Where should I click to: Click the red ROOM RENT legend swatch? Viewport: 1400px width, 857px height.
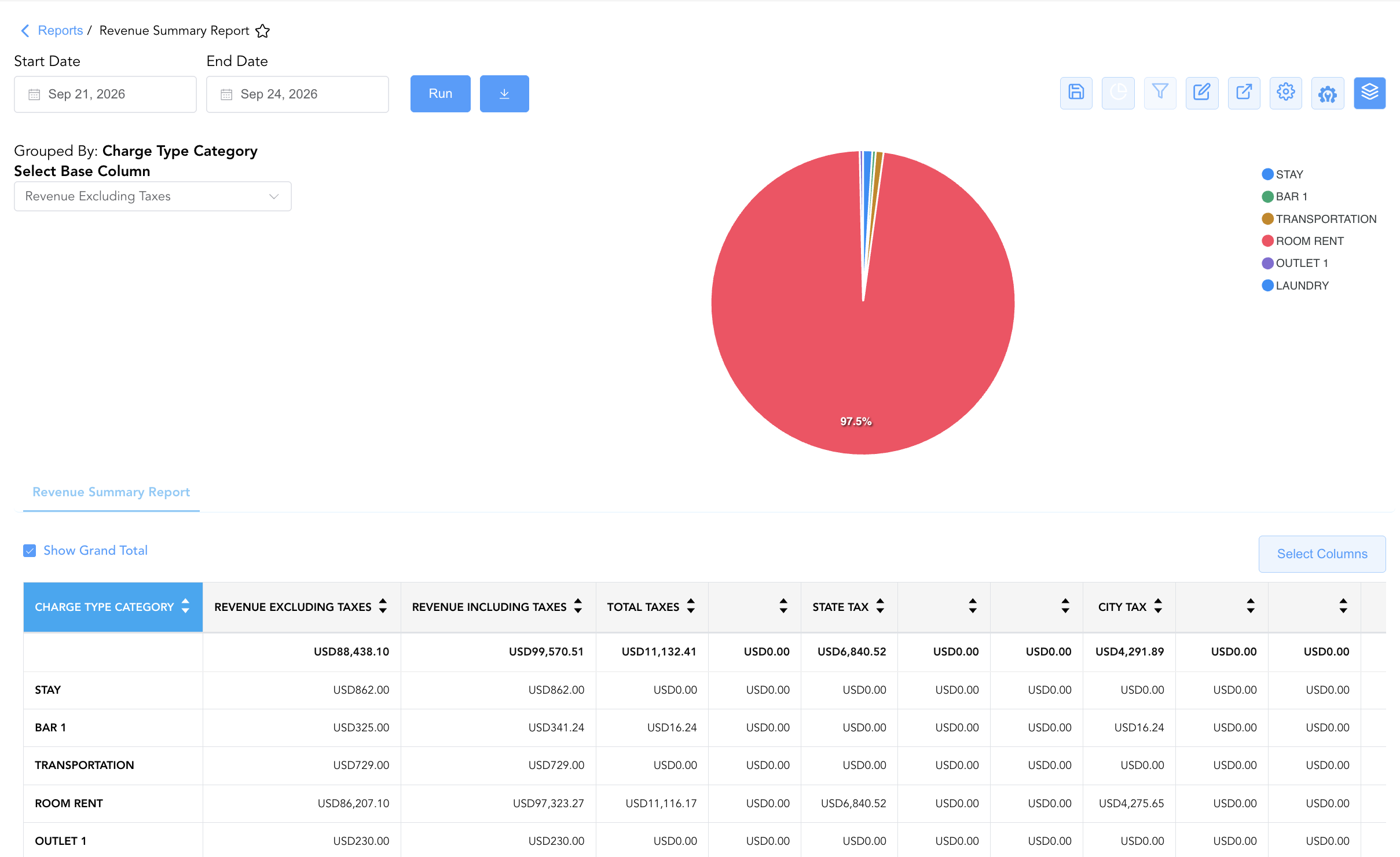pyautogui.click(x=1267, y=241)
